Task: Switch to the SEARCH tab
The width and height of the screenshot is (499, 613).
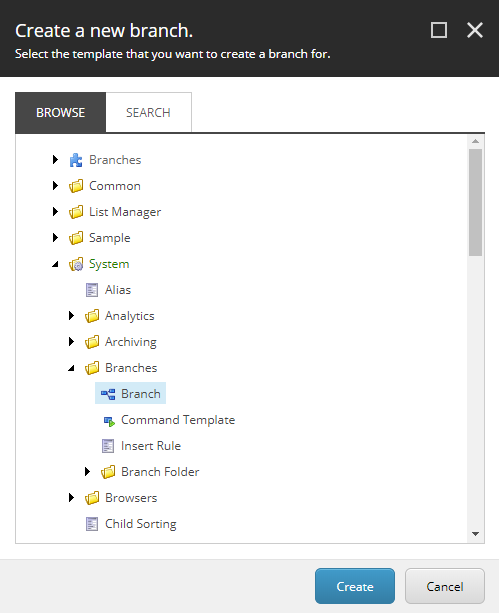Action: pos(148,113)
